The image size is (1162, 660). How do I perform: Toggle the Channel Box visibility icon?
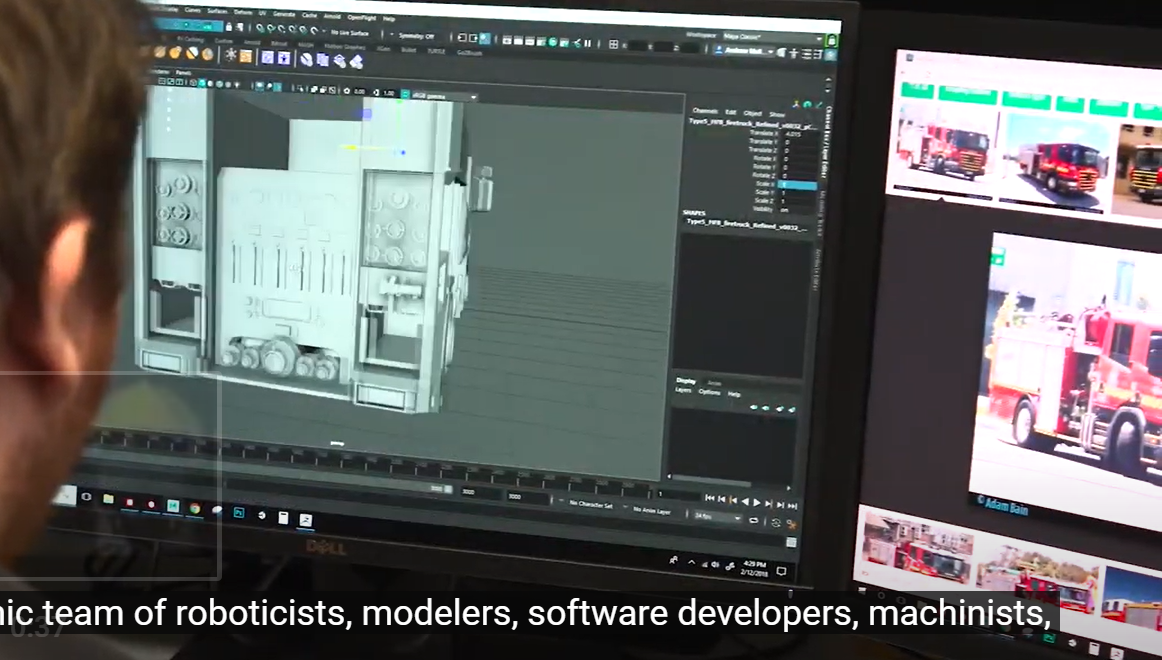click(829, 53)
